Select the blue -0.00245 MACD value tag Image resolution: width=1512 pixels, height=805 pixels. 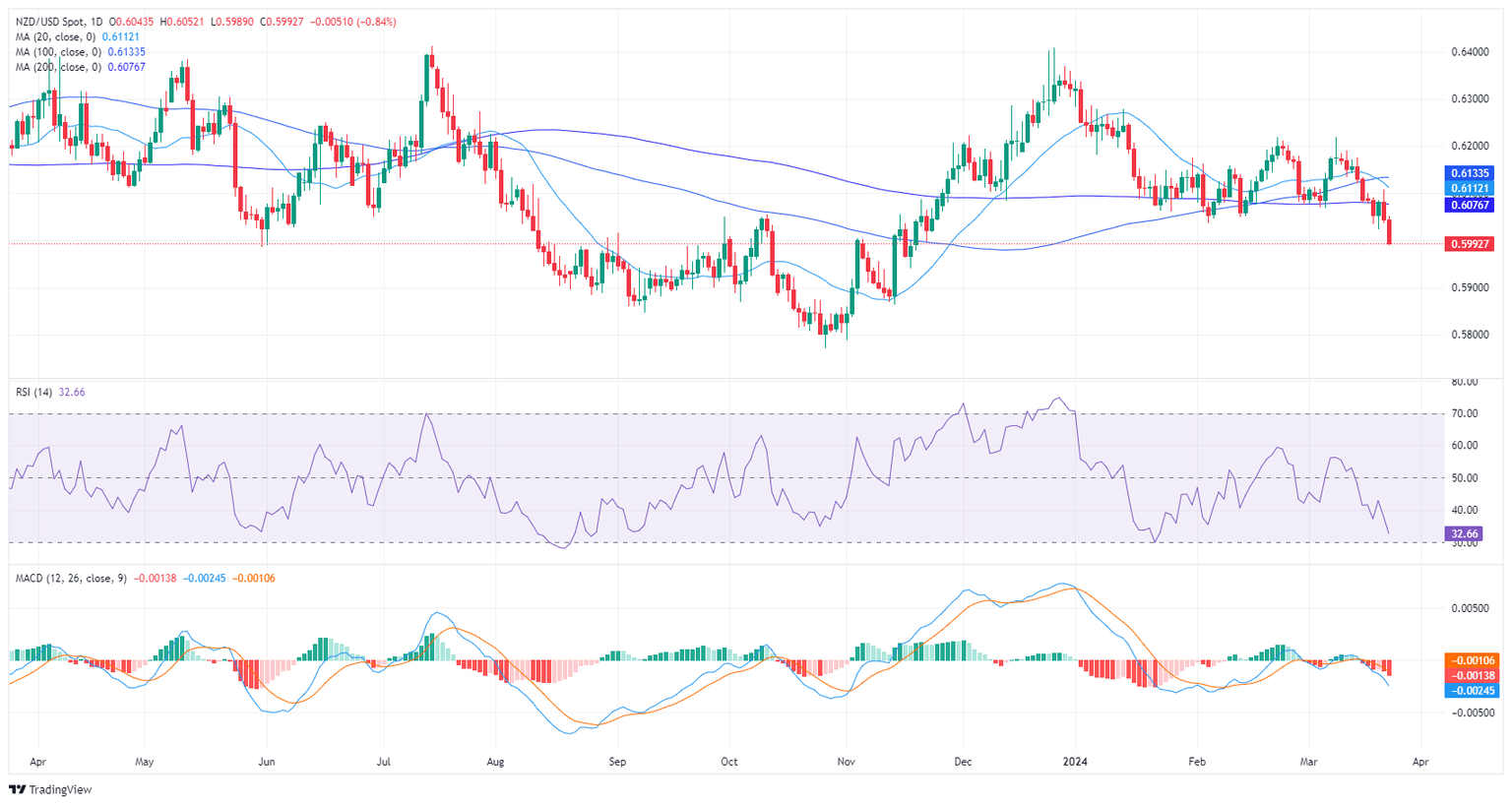pos(1472,691)
